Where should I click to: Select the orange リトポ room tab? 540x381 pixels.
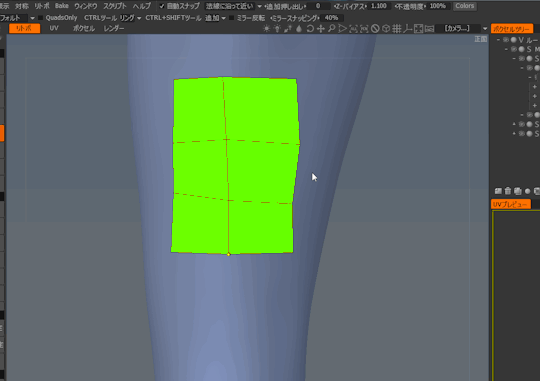[24, 29]
